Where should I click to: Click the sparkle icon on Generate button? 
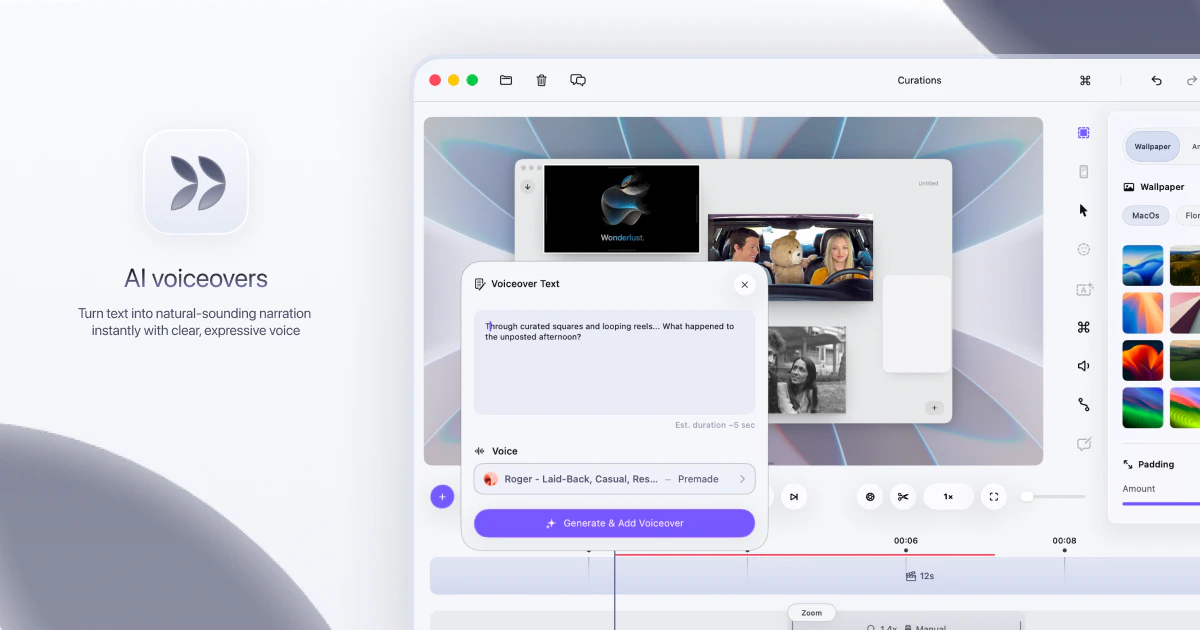coord(550,523)
